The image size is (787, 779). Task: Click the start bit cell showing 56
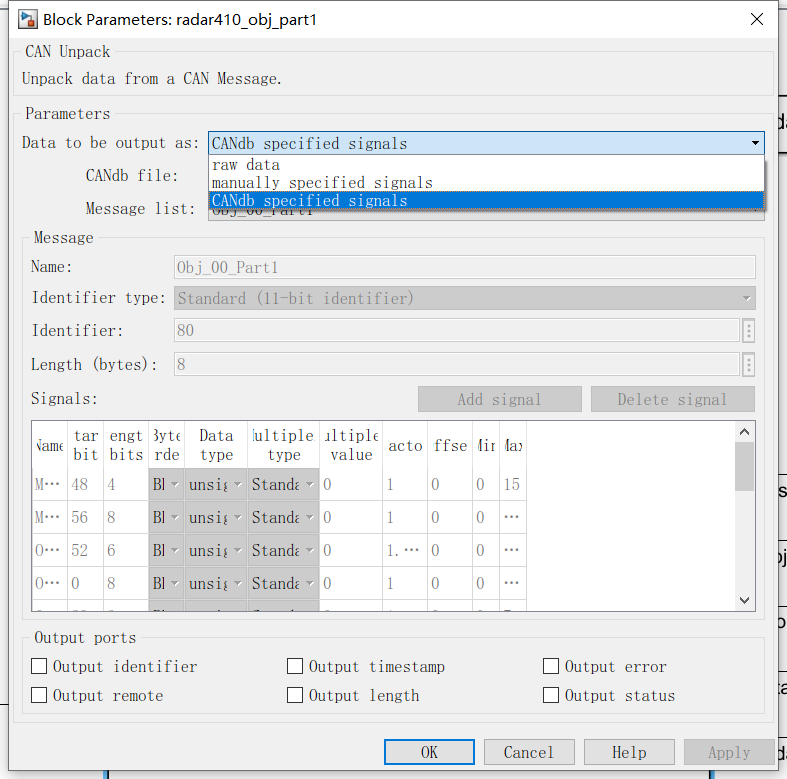click(85, 517)
